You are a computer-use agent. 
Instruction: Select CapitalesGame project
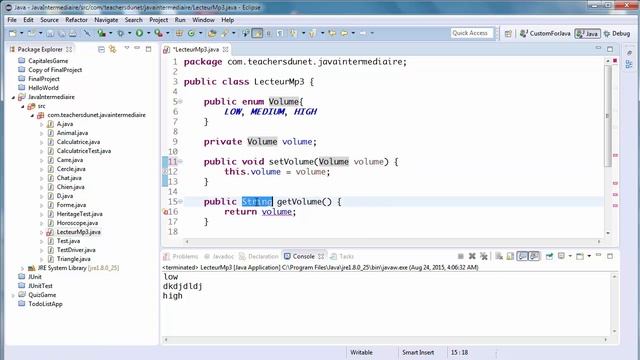pyautogui.click(x=48, y=61)
